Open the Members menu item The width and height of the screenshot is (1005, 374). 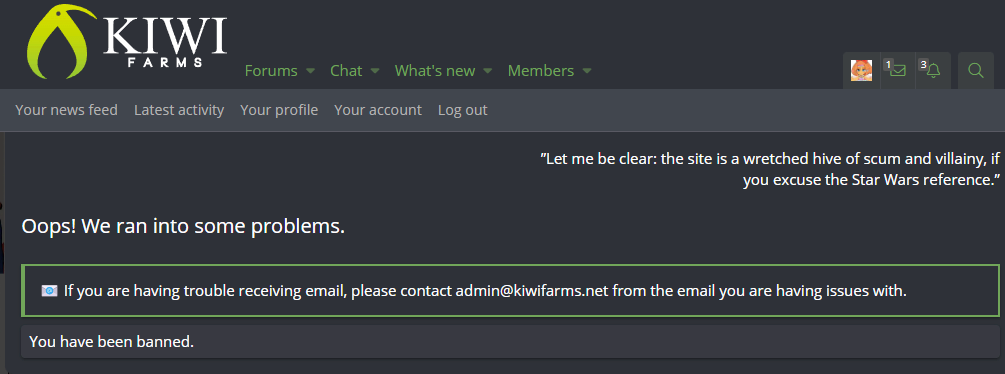[x=541, y=71]
